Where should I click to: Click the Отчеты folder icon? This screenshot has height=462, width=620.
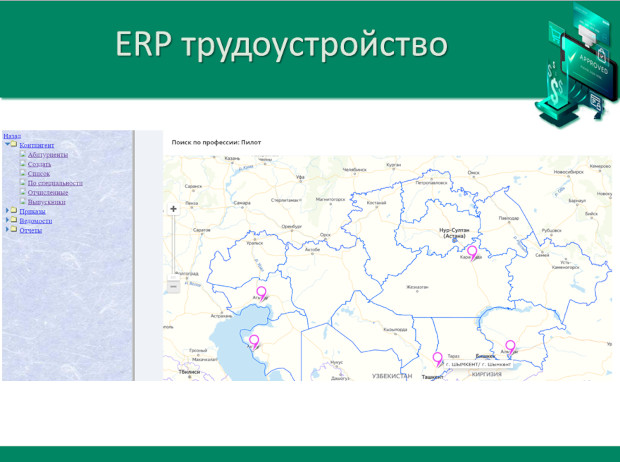tap(13, 229)
